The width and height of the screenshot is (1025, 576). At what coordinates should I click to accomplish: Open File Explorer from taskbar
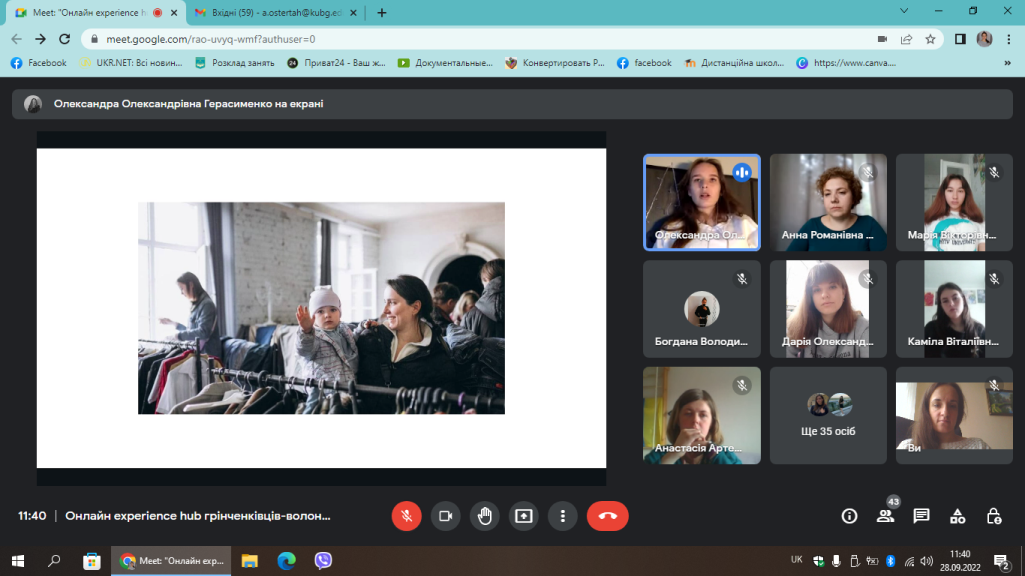click(x=250, y=561)
